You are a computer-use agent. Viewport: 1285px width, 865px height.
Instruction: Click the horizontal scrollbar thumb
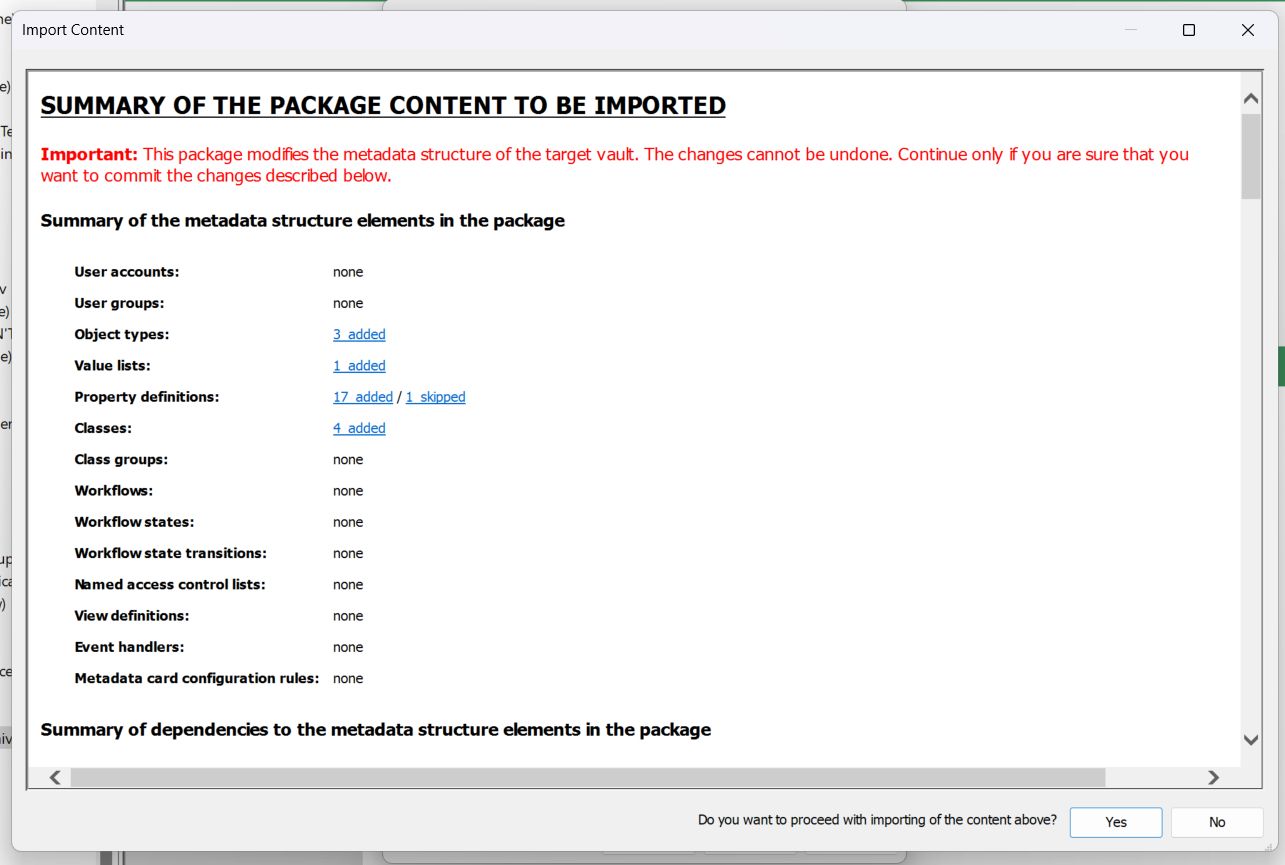(x=587, y=777)
